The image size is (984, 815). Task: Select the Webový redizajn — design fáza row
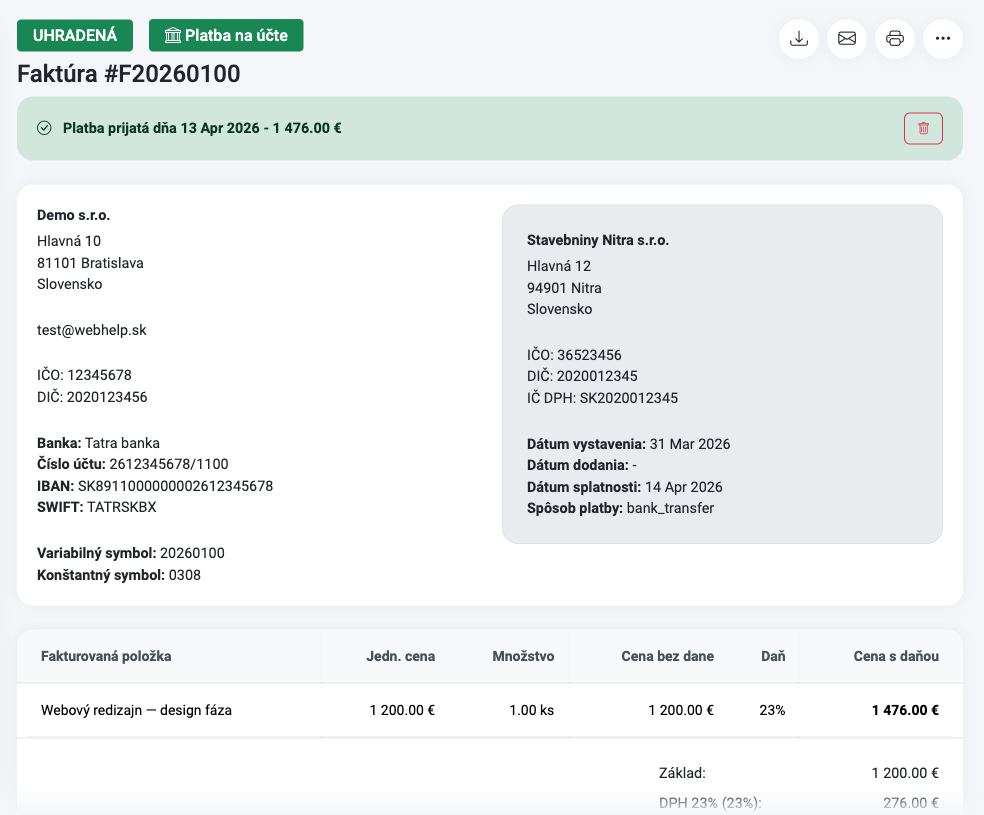[489, 710]
